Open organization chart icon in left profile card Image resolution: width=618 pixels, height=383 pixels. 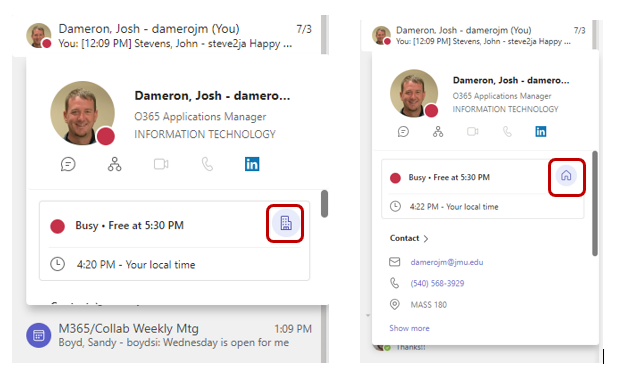(115, 164)
